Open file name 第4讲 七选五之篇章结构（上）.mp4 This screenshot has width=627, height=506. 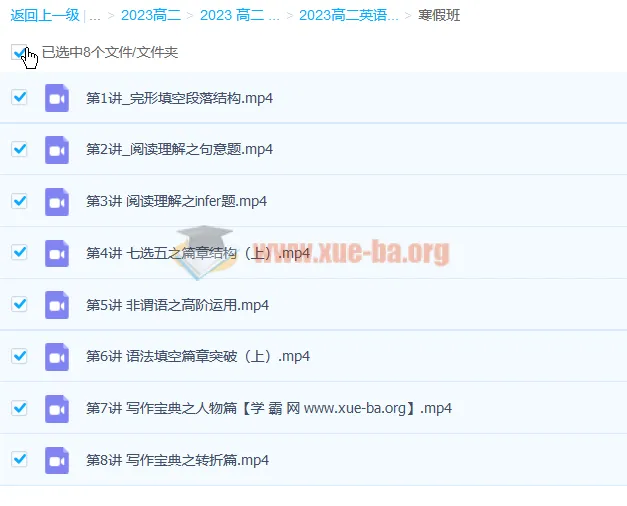click(x=198, y=253)
